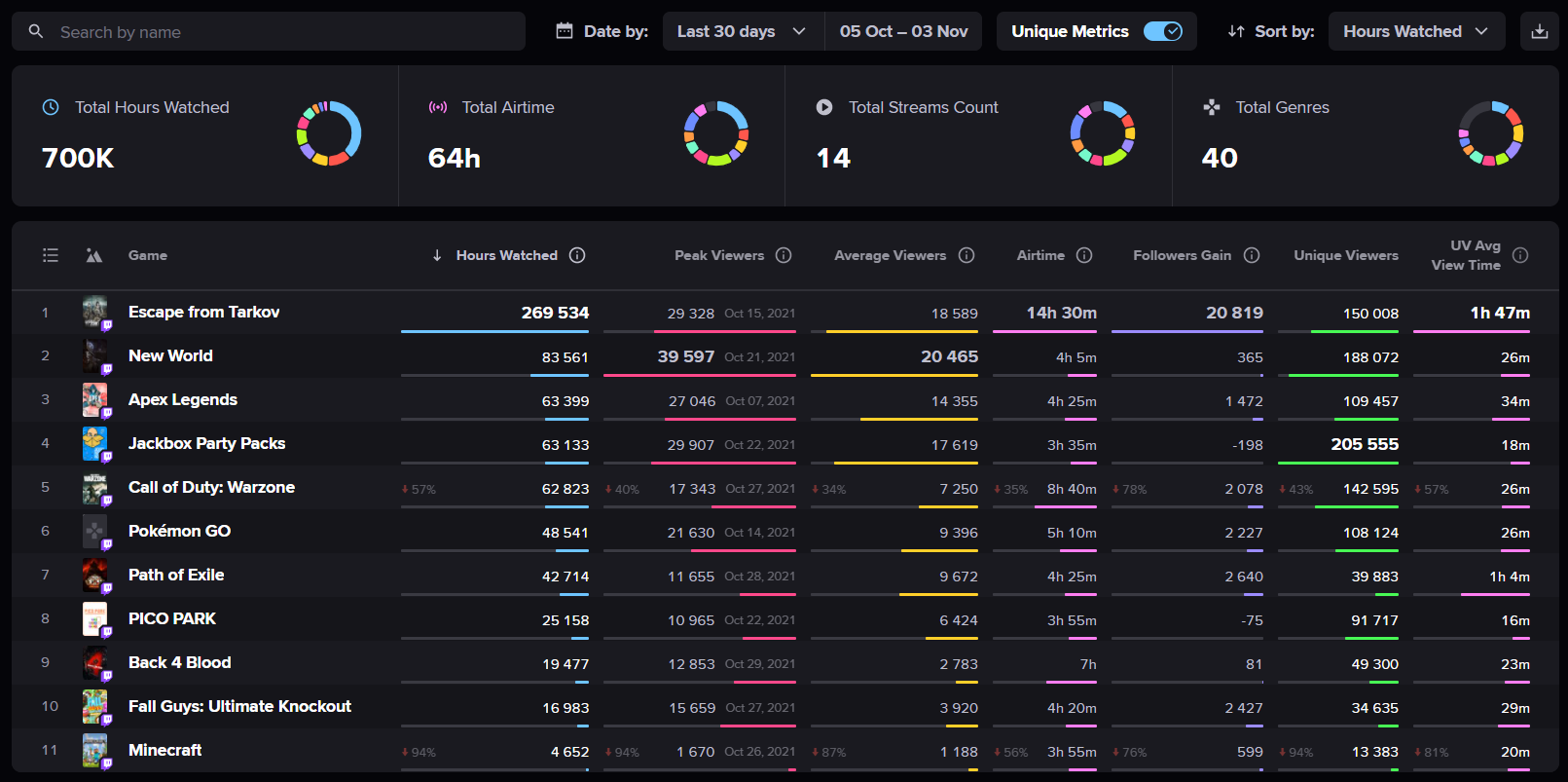Click the Back 4 Blood thumbnail

tap(95, 663)
